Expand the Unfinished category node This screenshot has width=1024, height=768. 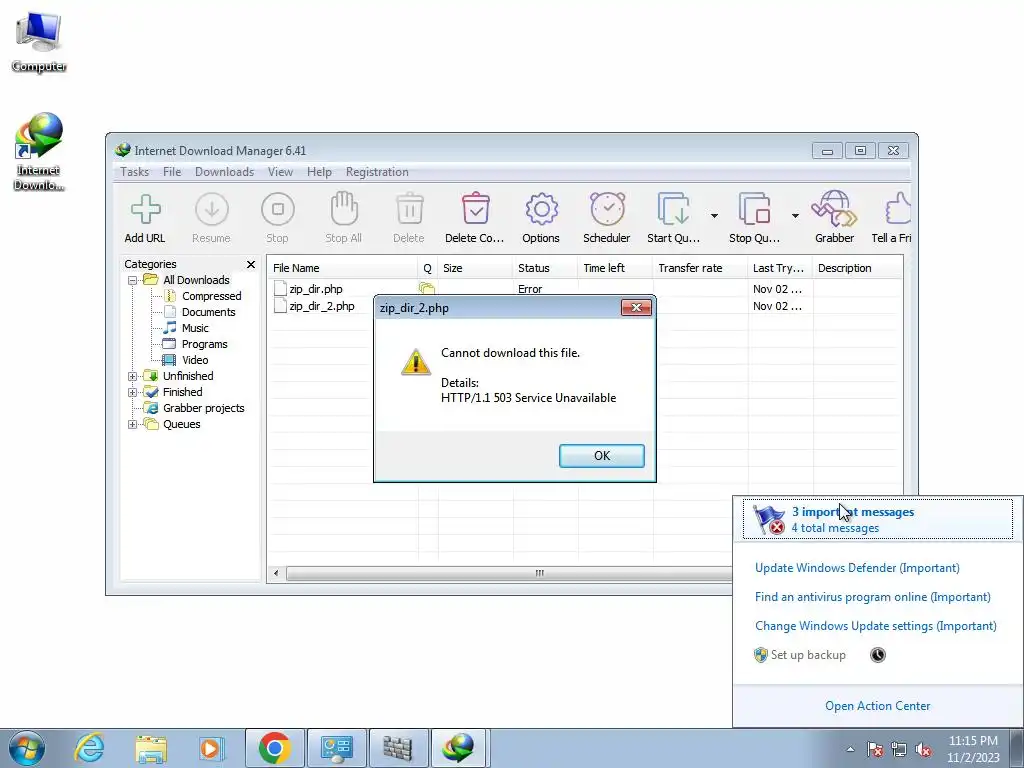click(x=133, y=376)
